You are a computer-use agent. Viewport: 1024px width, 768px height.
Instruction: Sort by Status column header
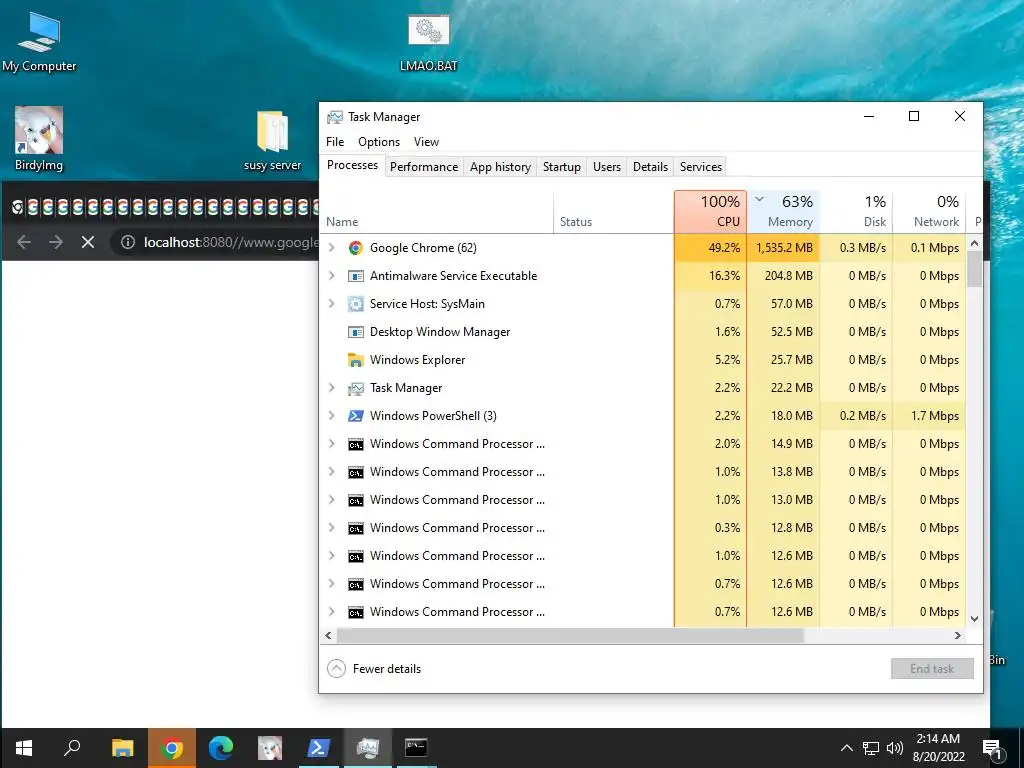613,212
